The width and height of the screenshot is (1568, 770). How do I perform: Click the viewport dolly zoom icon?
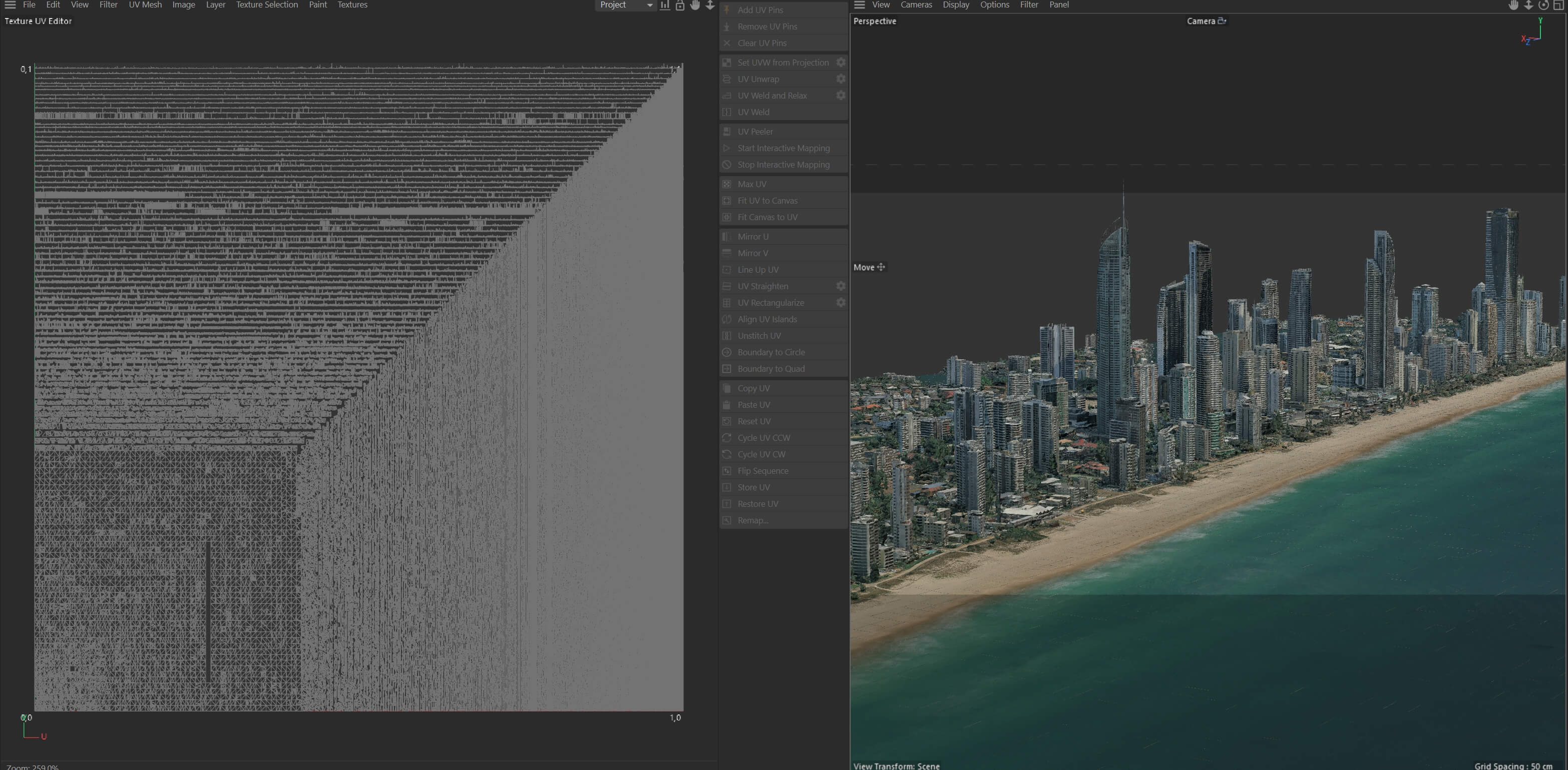pos(1528,5)
